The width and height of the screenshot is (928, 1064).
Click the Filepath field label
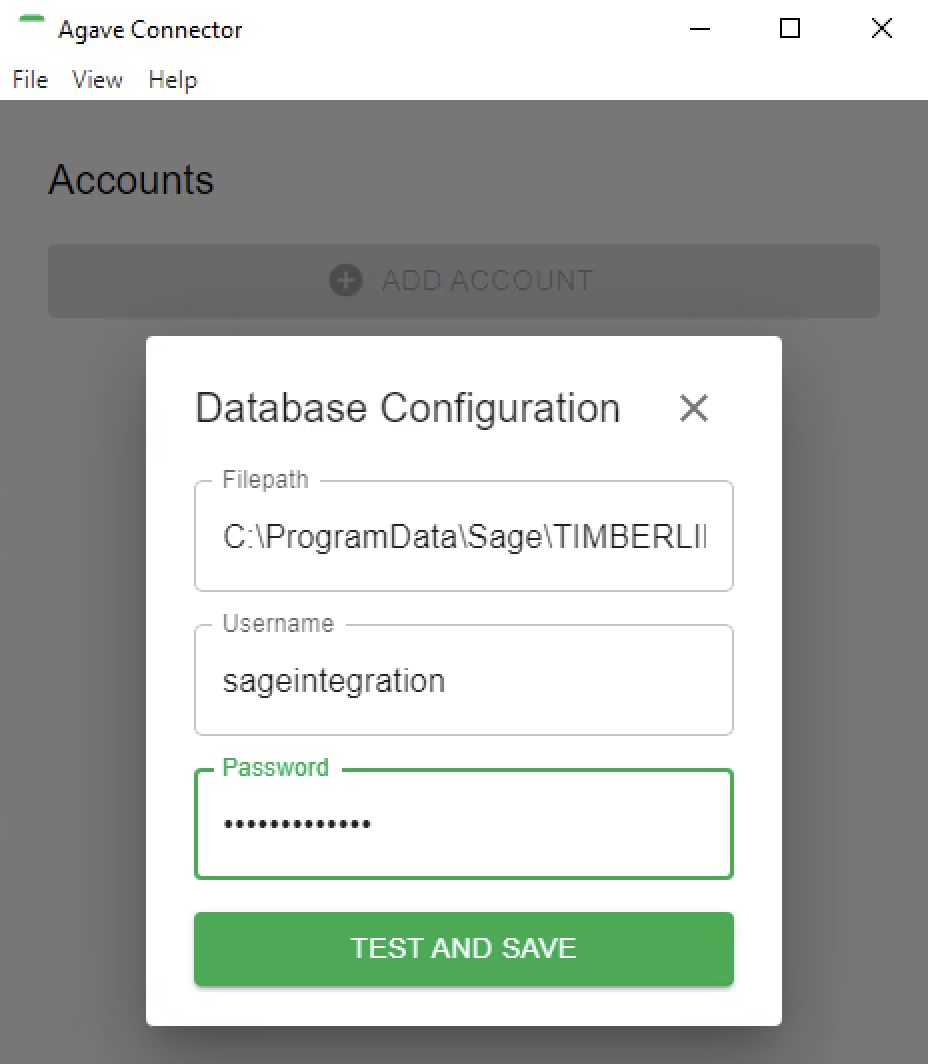click(265, 480)
